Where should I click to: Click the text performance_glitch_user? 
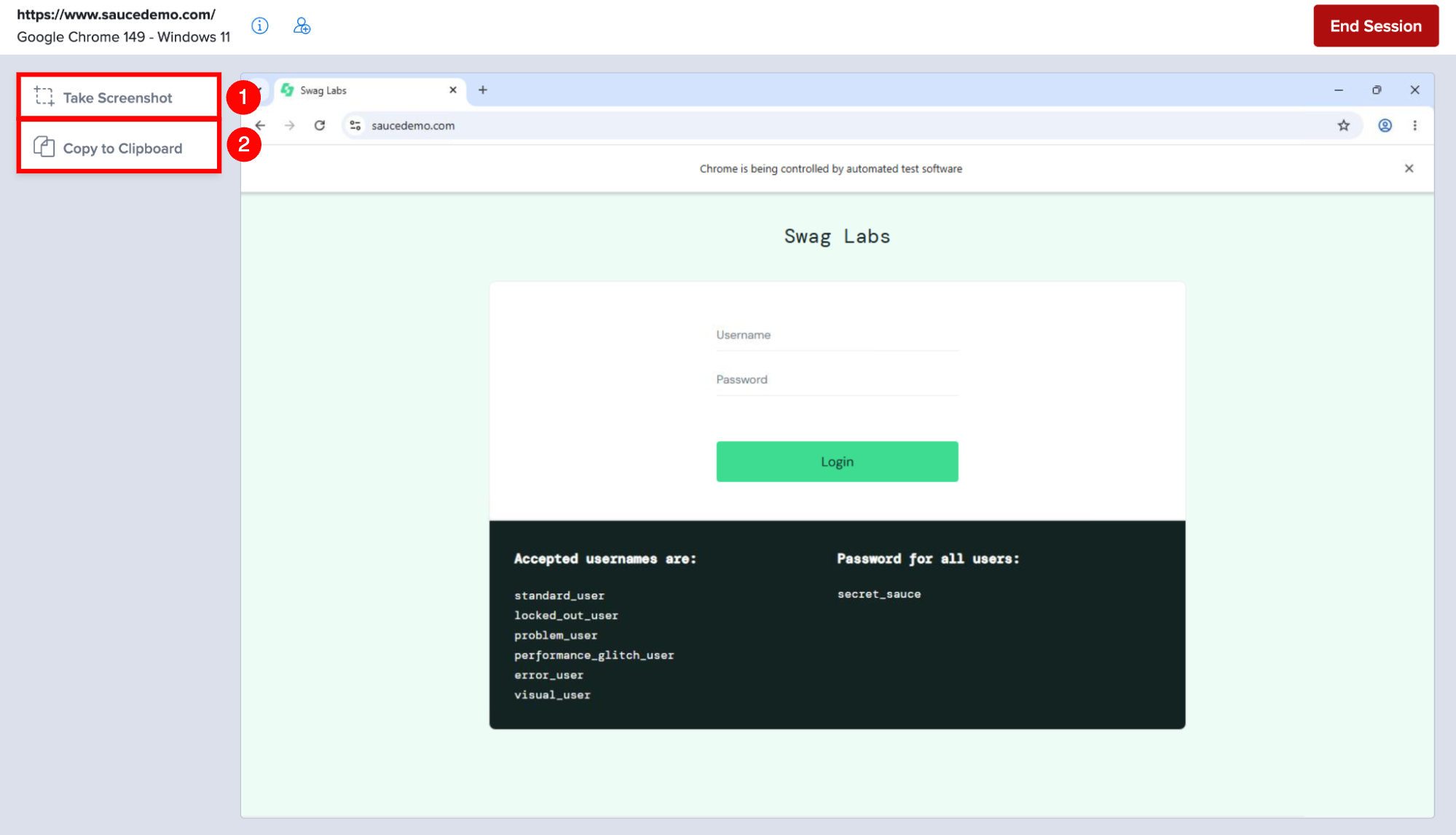click(x=594, y=655)
